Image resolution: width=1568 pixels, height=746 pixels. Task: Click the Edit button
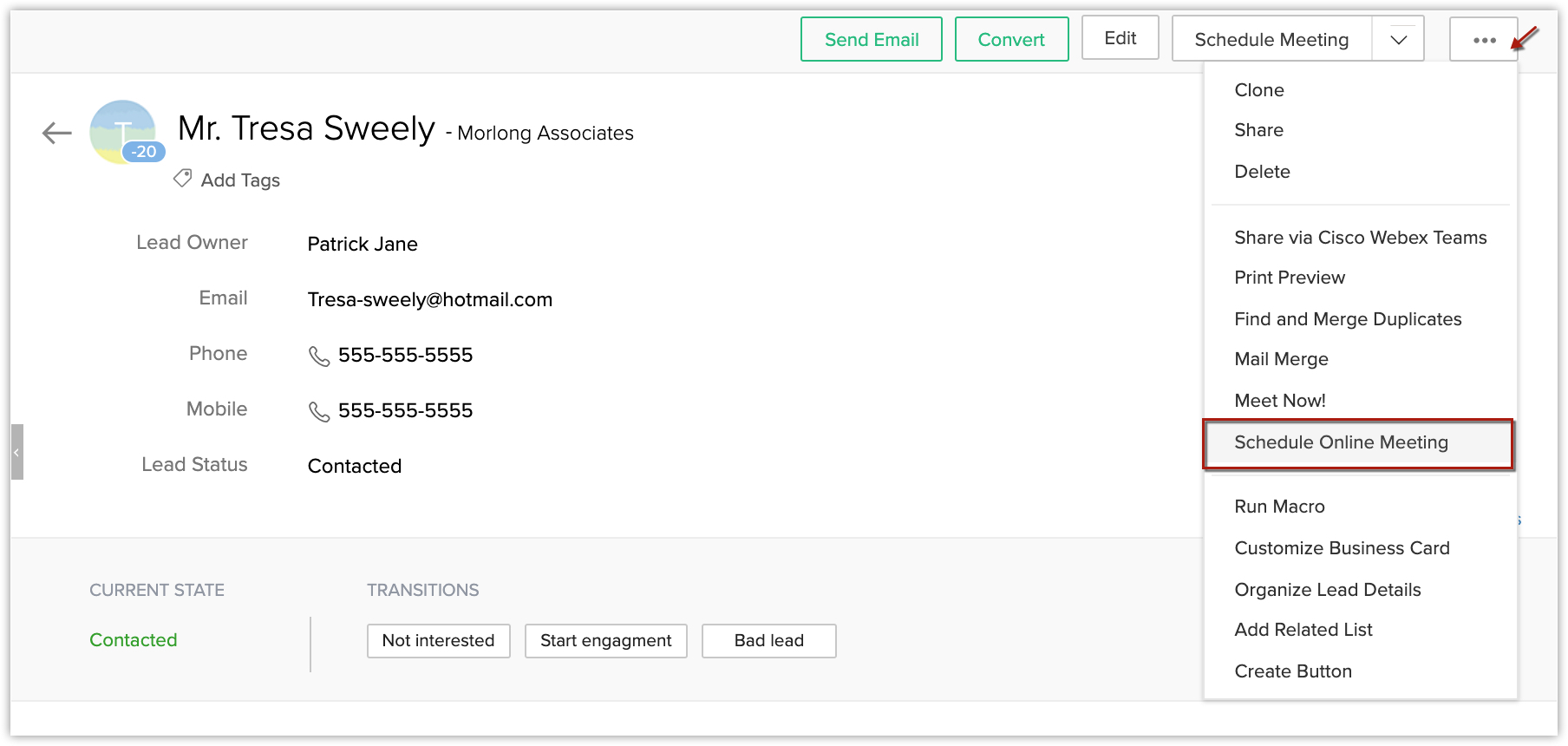(x=1120, y=38)
